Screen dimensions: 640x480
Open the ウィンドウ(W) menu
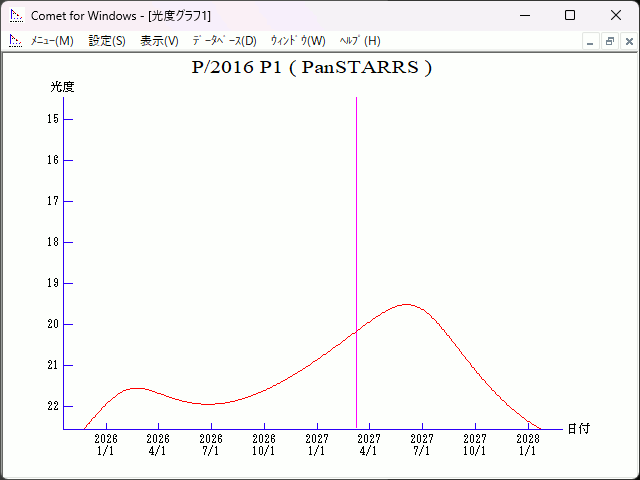coord(298,41)
